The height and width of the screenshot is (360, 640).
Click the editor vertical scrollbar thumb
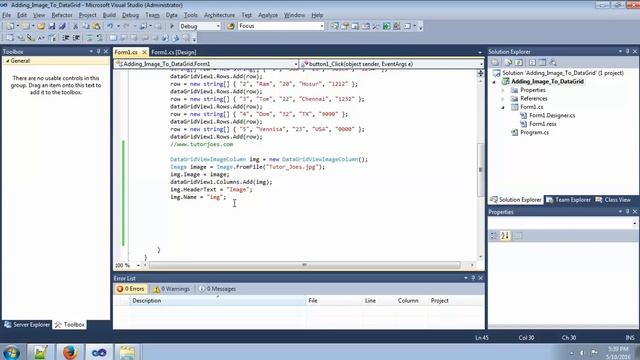click(x=480, y=169)
